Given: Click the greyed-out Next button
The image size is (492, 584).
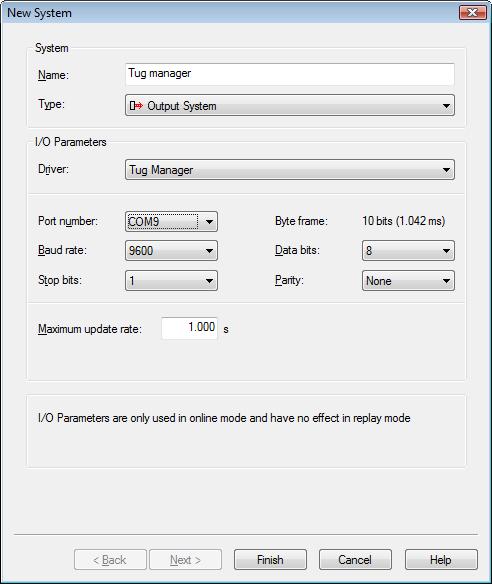Looking at the screenshot, I should coord(185,559).
